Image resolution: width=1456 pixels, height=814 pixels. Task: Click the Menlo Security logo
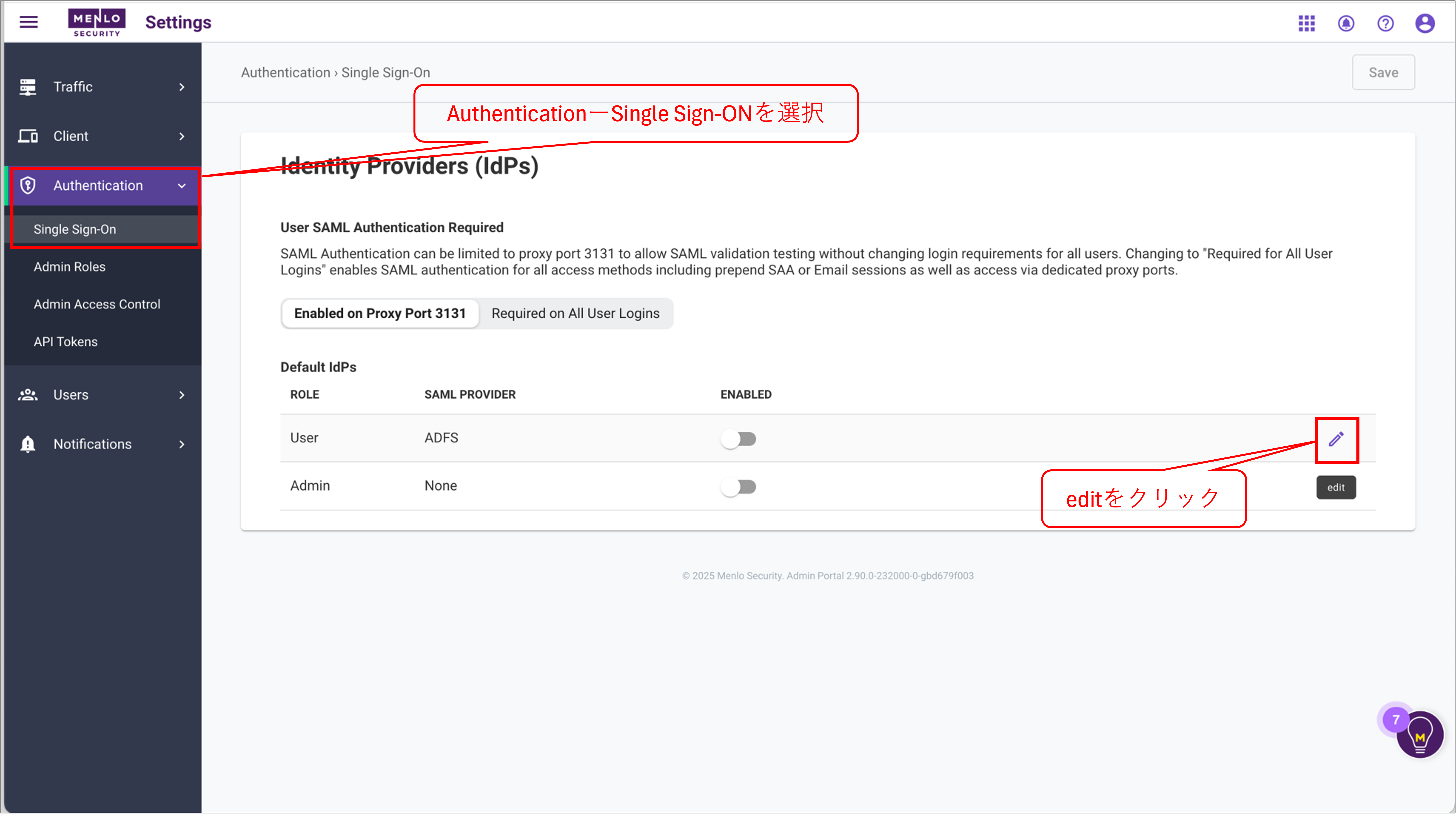pos(97,23)
